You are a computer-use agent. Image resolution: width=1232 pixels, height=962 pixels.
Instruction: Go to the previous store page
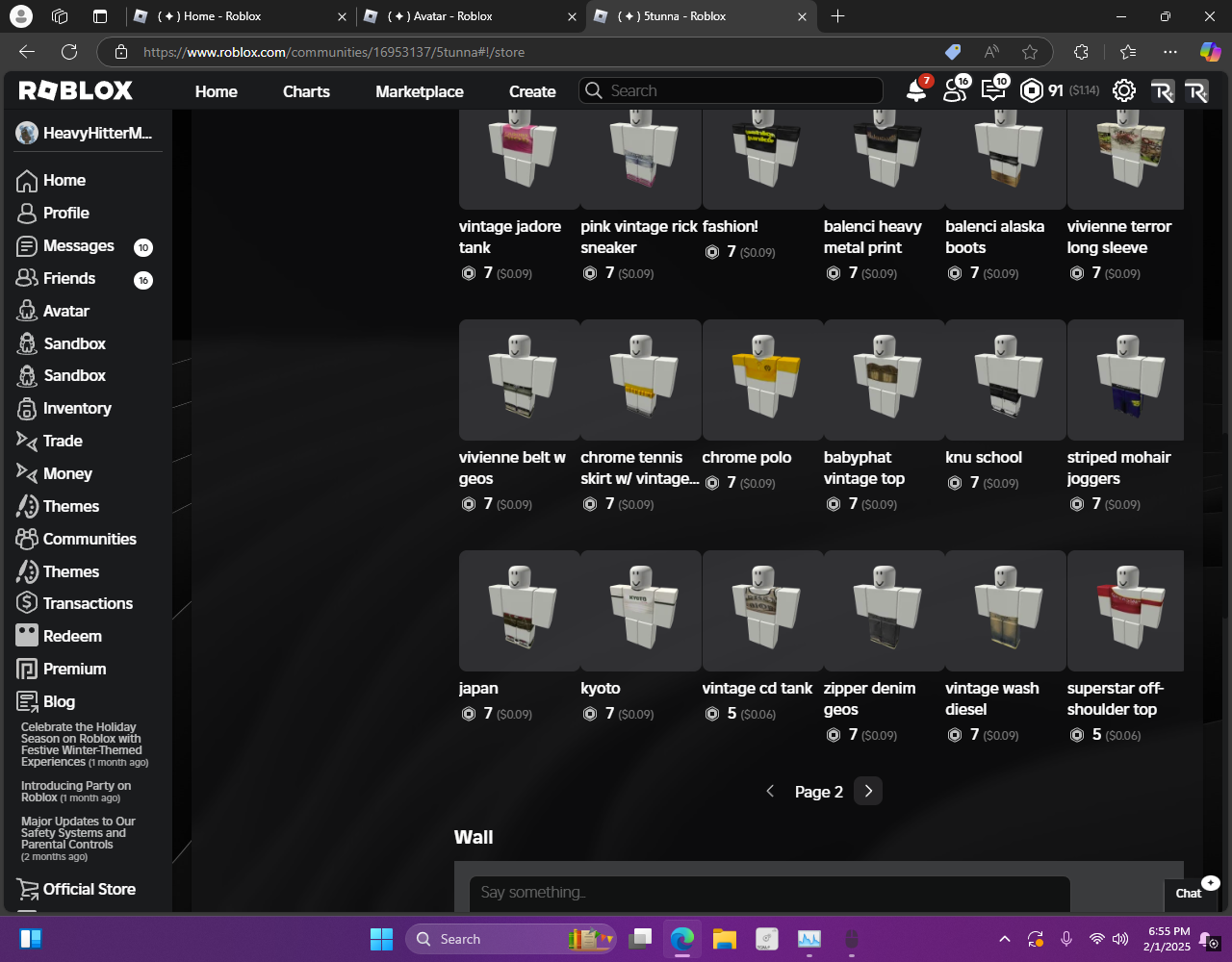(x=770, y=791)
